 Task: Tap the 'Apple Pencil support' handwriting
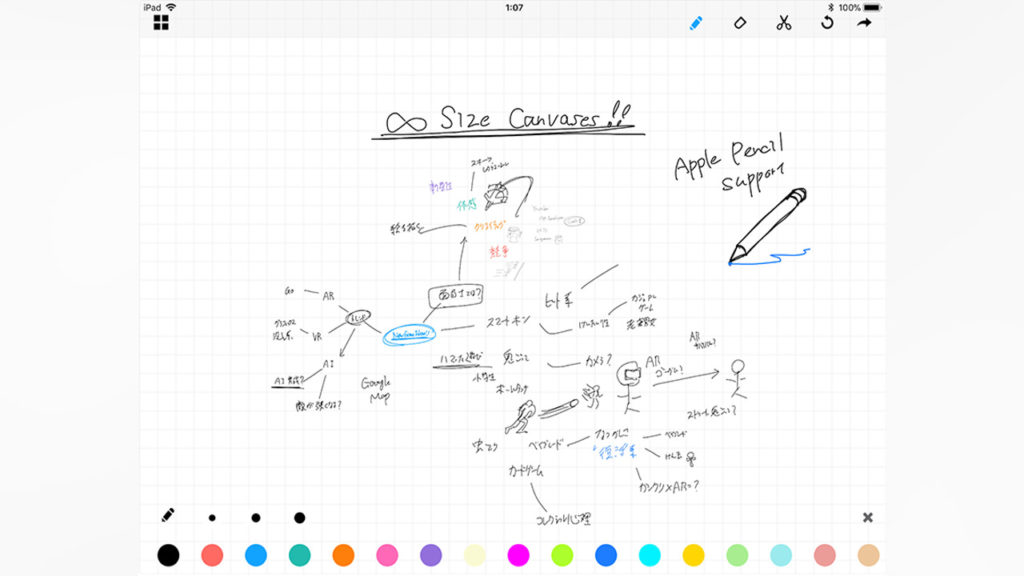point(729,163)
